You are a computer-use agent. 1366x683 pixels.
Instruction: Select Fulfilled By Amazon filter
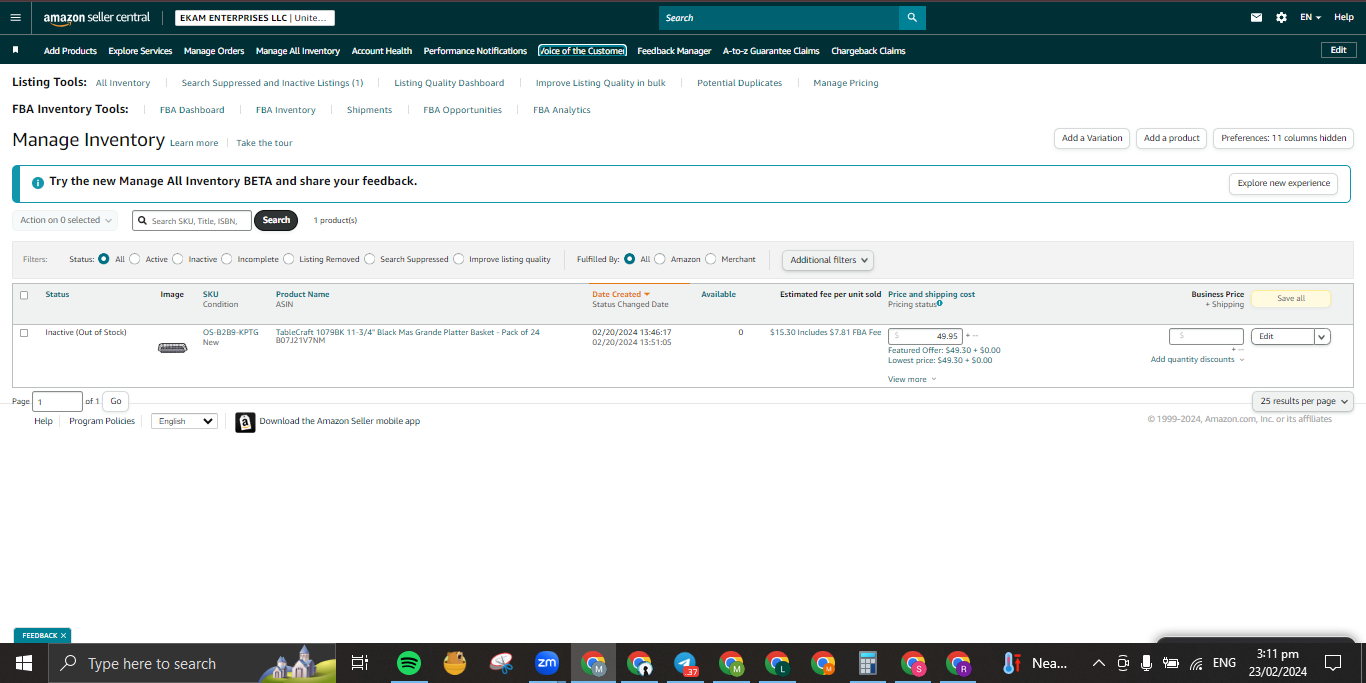[x=660, y=259]
